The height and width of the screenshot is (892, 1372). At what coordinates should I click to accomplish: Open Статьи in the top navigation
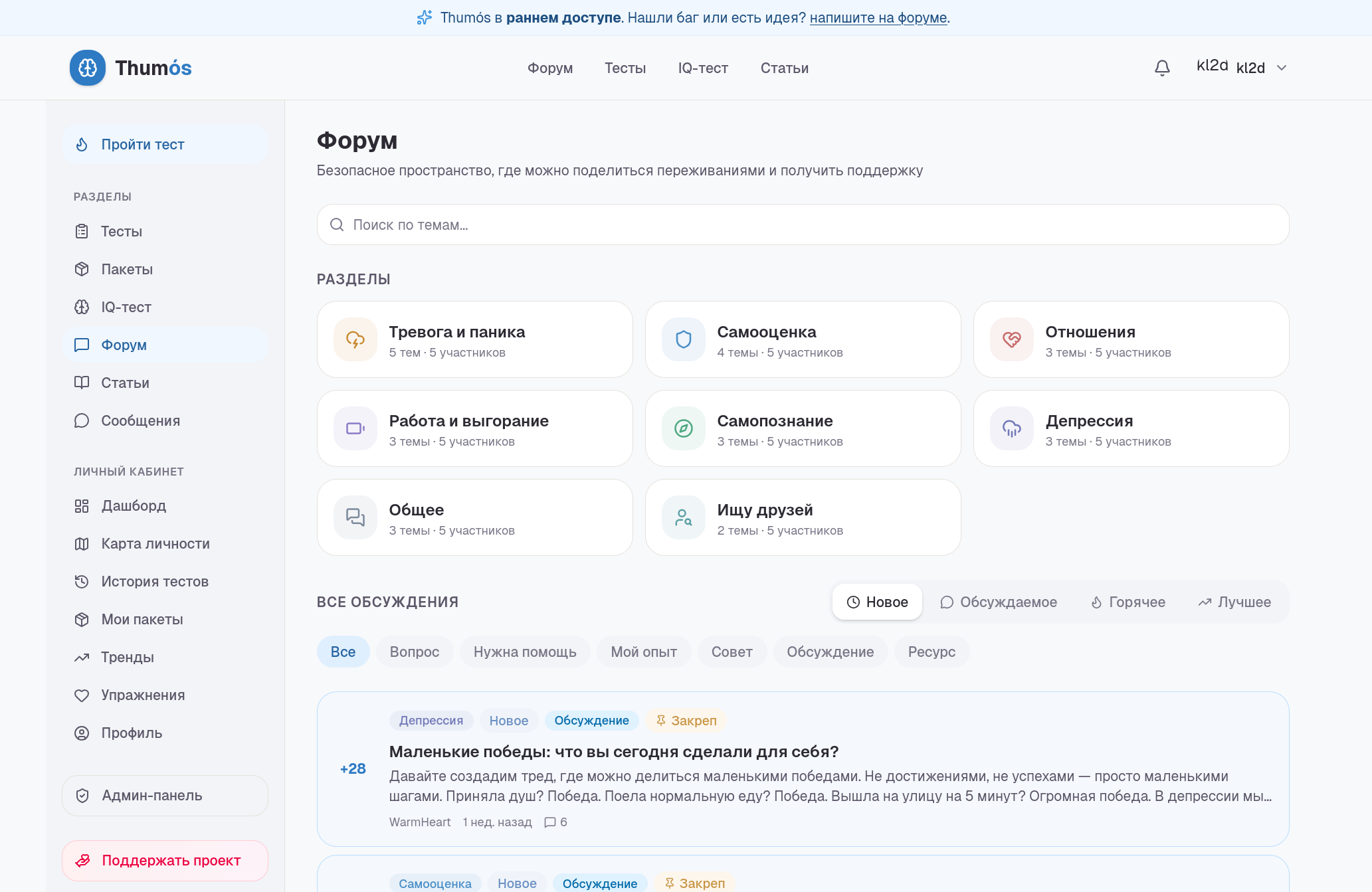click(784, 68)
